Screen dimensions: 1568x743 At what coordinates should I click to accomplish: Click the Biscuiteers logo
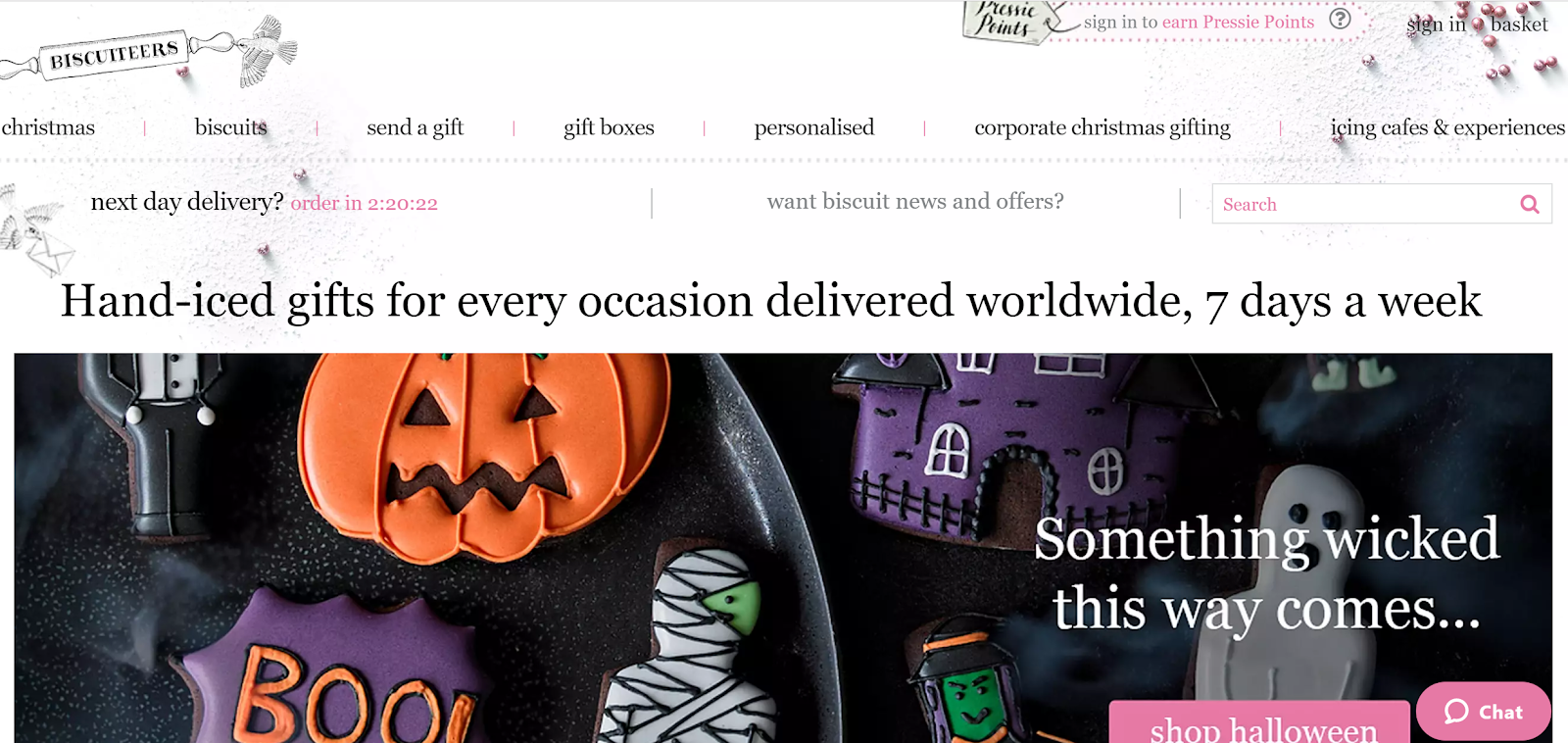coord(147,53)
